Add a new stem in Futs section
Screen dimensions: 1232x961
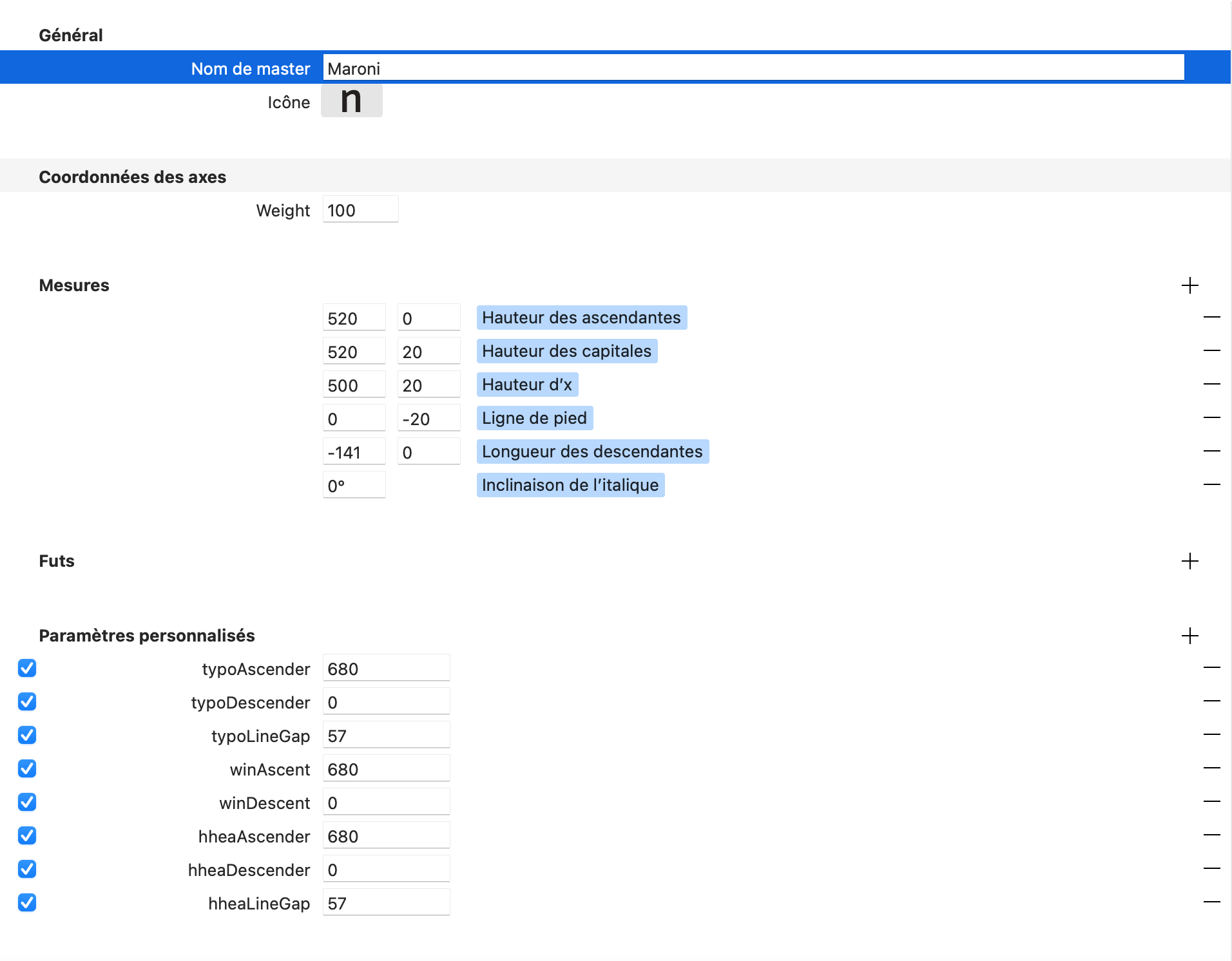coord(1189,561)
